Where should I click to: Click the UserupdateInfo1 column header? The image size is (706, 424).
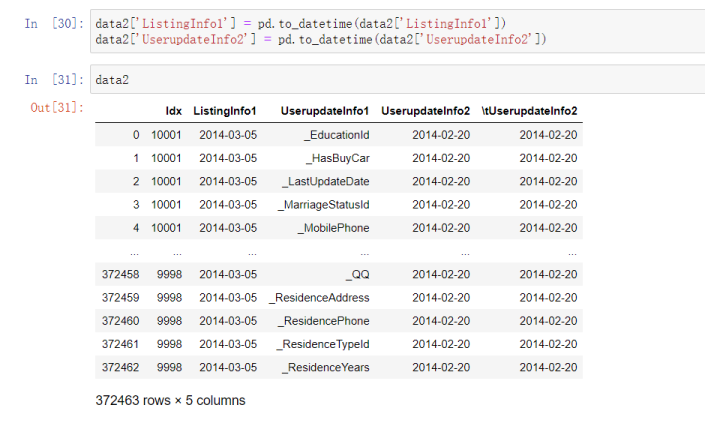coord(325,111)
